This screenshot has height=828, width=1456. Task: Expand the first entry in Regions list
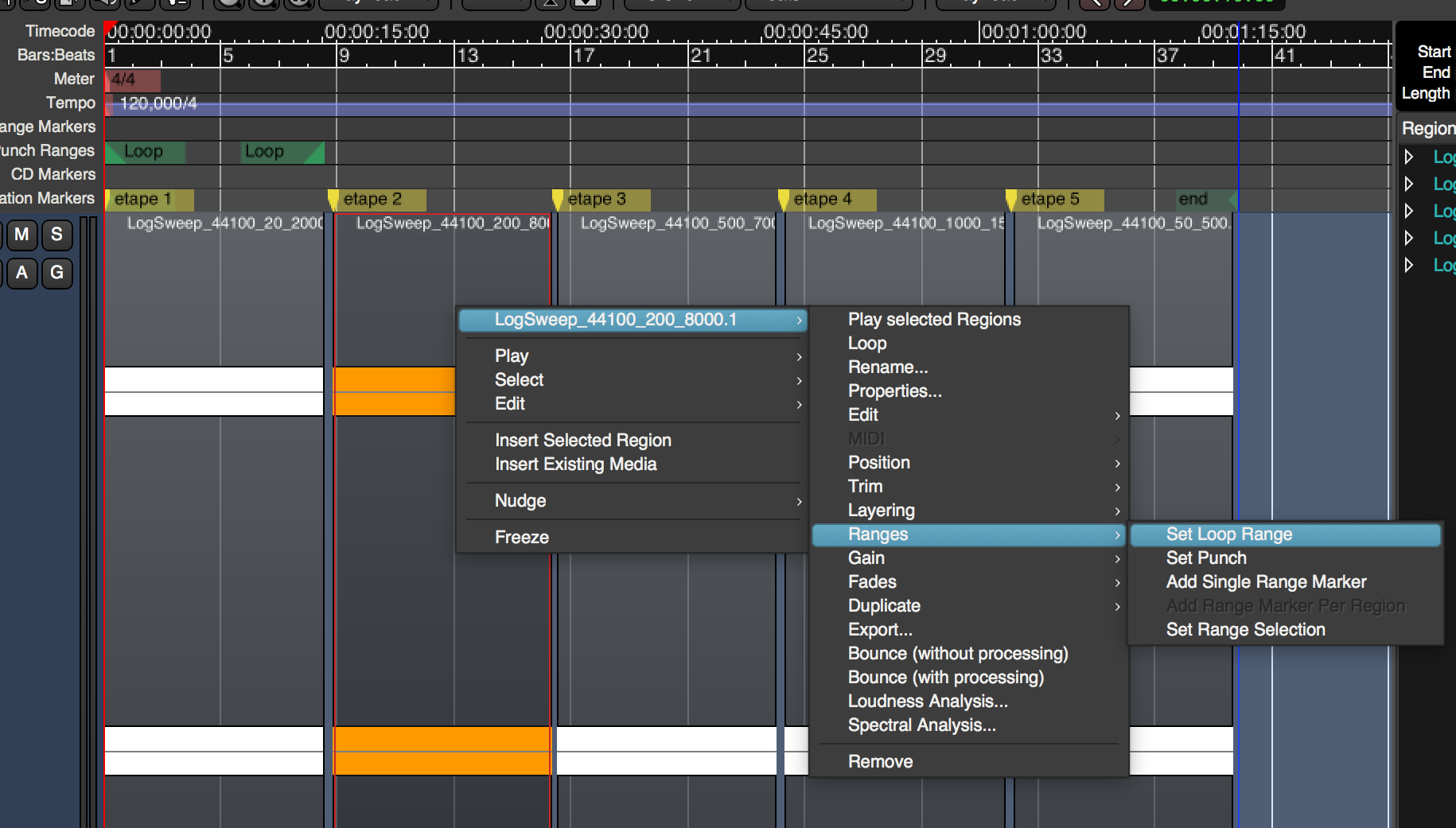[1409, 157]
